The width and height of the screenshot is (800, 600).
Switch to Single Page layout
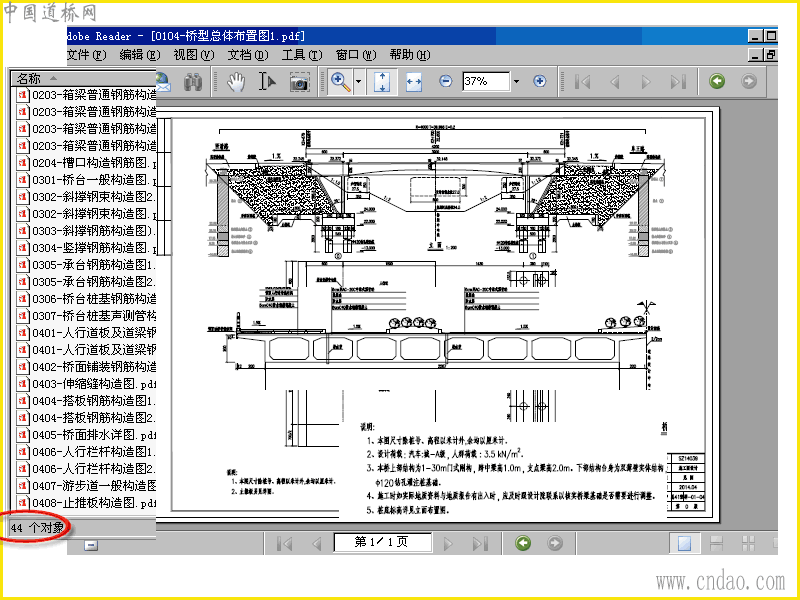pyautogui.click(x=684, y=543)
